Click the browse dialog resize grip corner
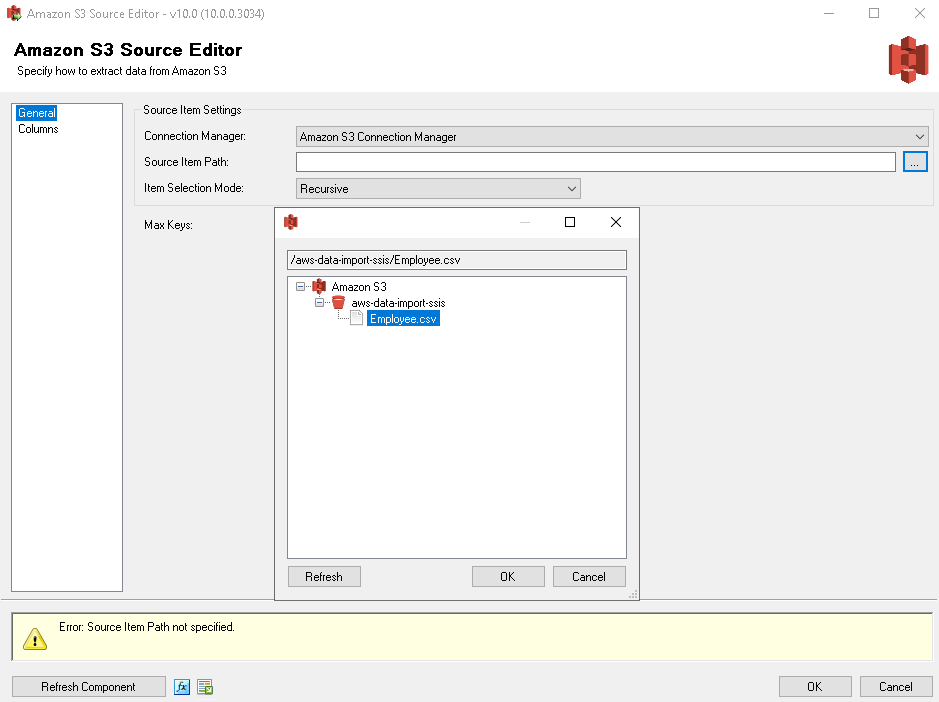The image size is (939, 702). [x=633, y=594]
